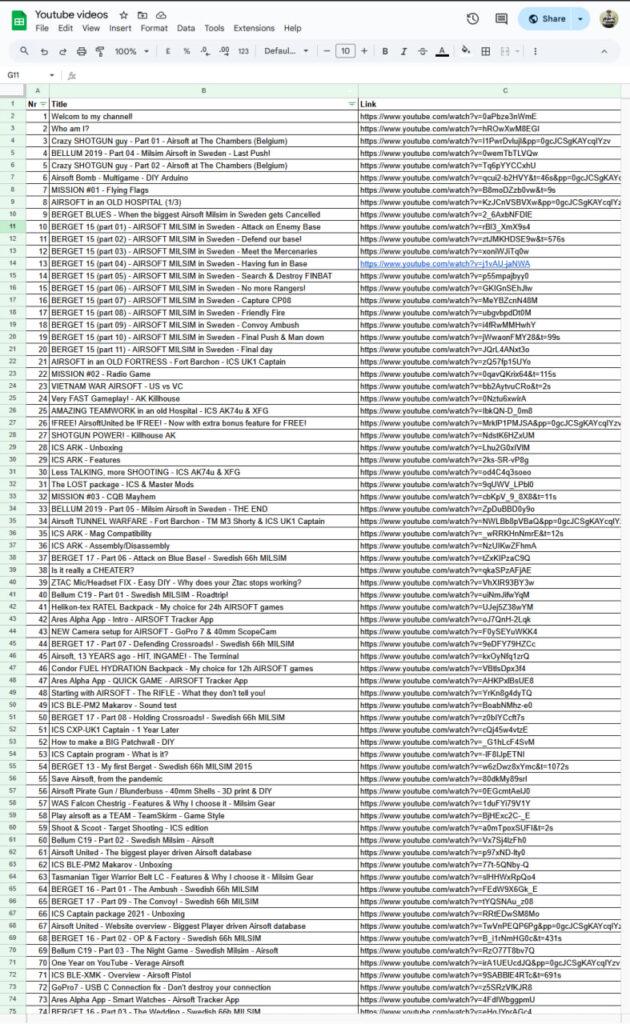Toggle bold formatting
This screenshot has width=630, height=1024.
point(385,51)
